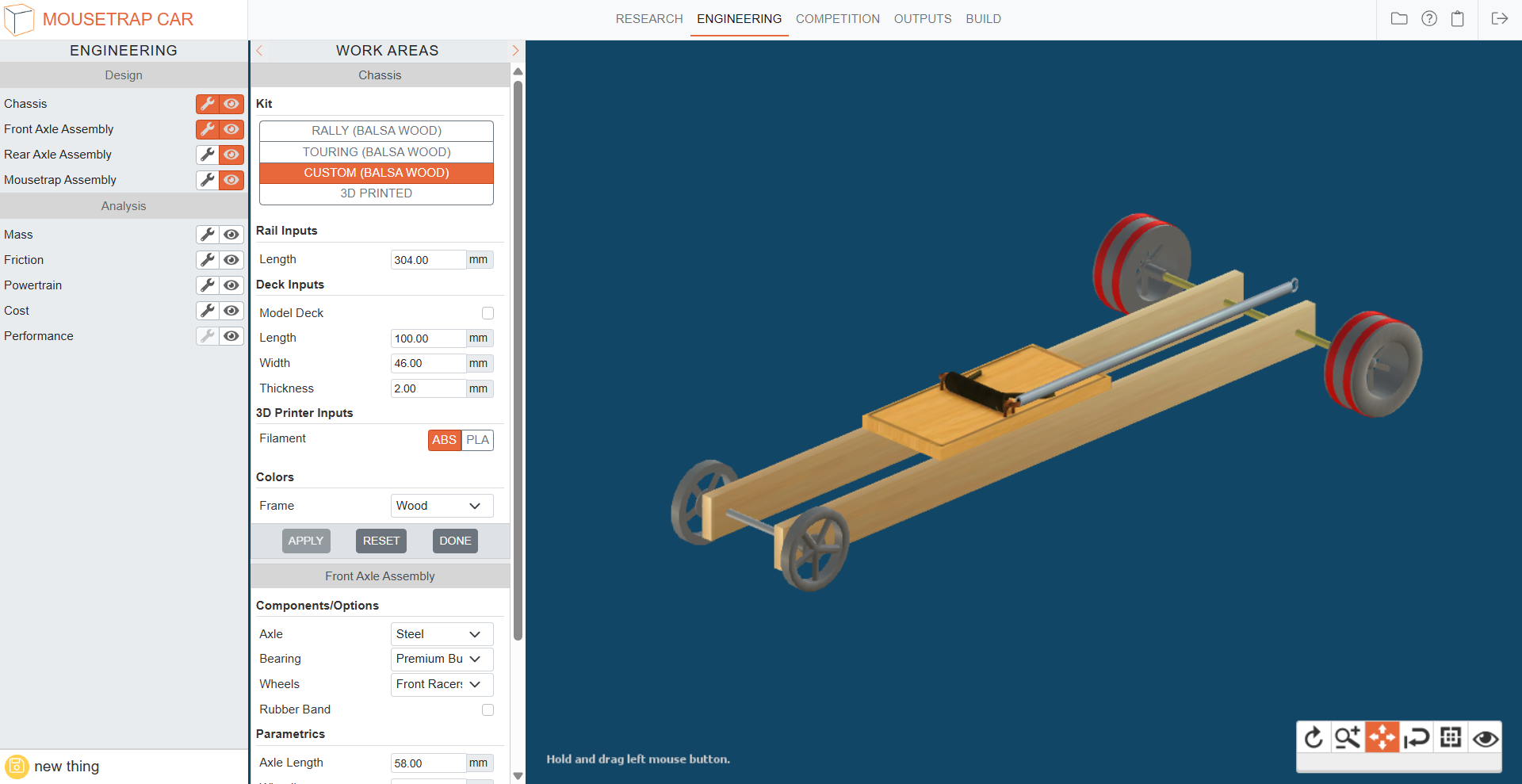The width and height of the screenshot is (1522, 784).
Task: Select the 3D PRINTED kit option
Action: 376,193
